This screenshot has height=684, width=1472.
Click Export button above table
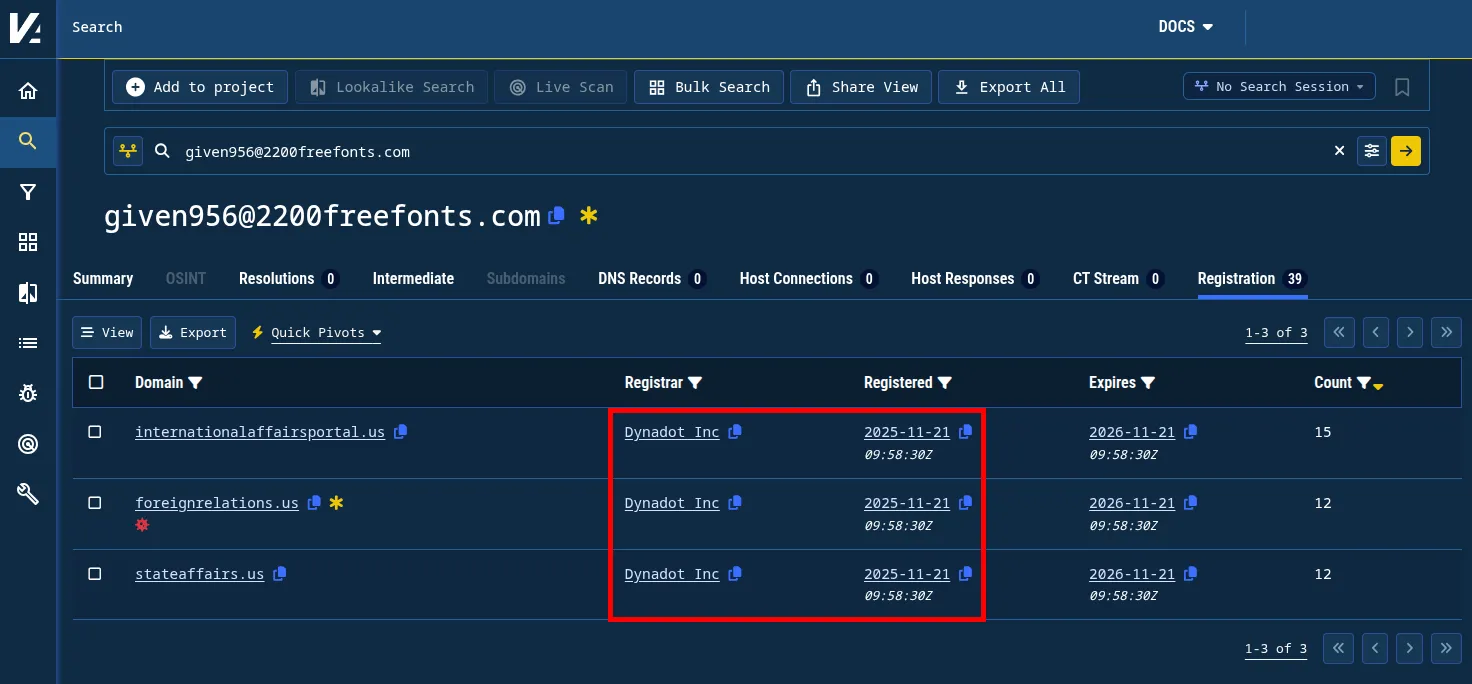(193, 333)
